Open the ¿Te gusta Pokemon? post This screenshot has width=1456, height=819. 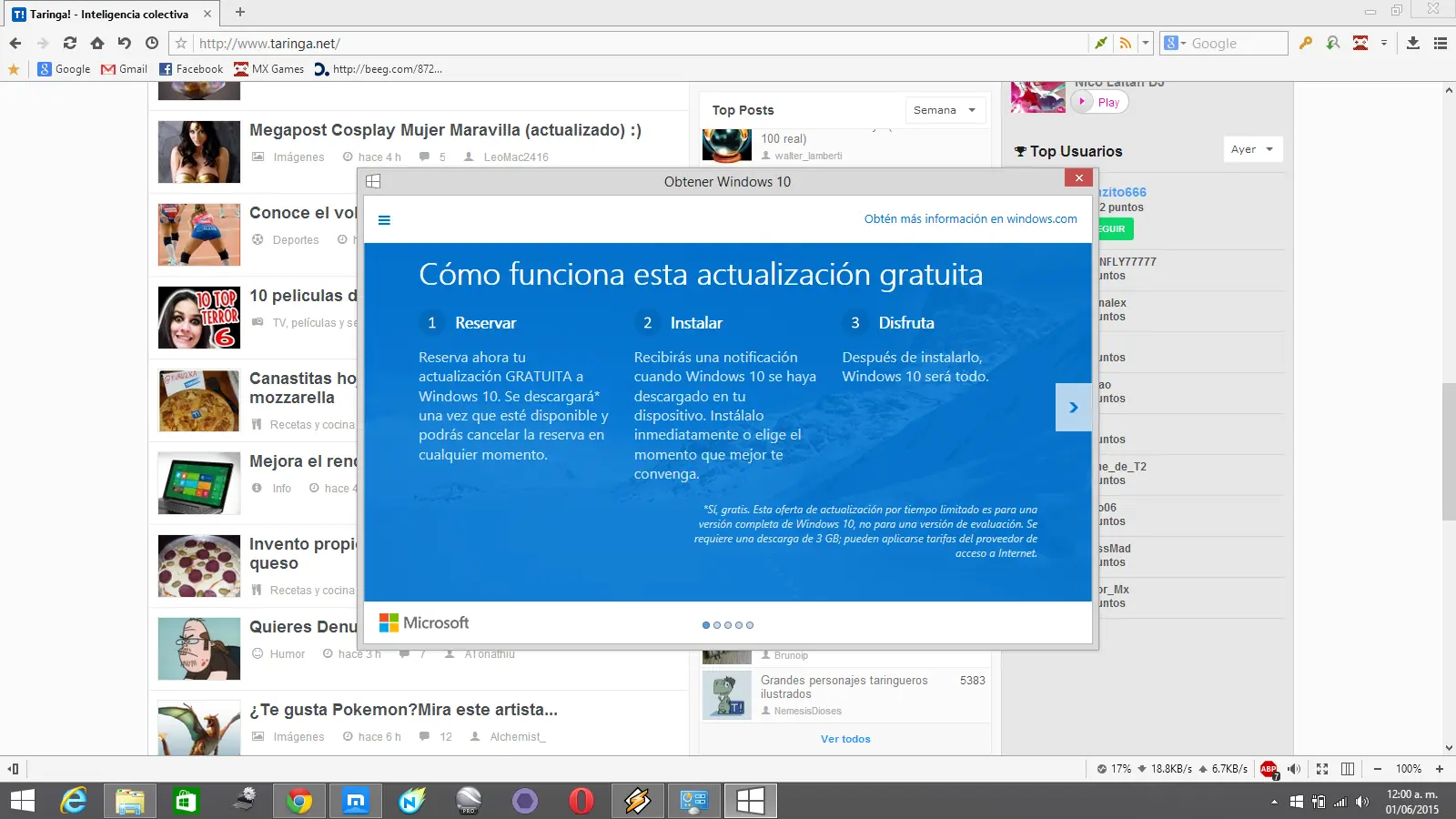(403, 710)
